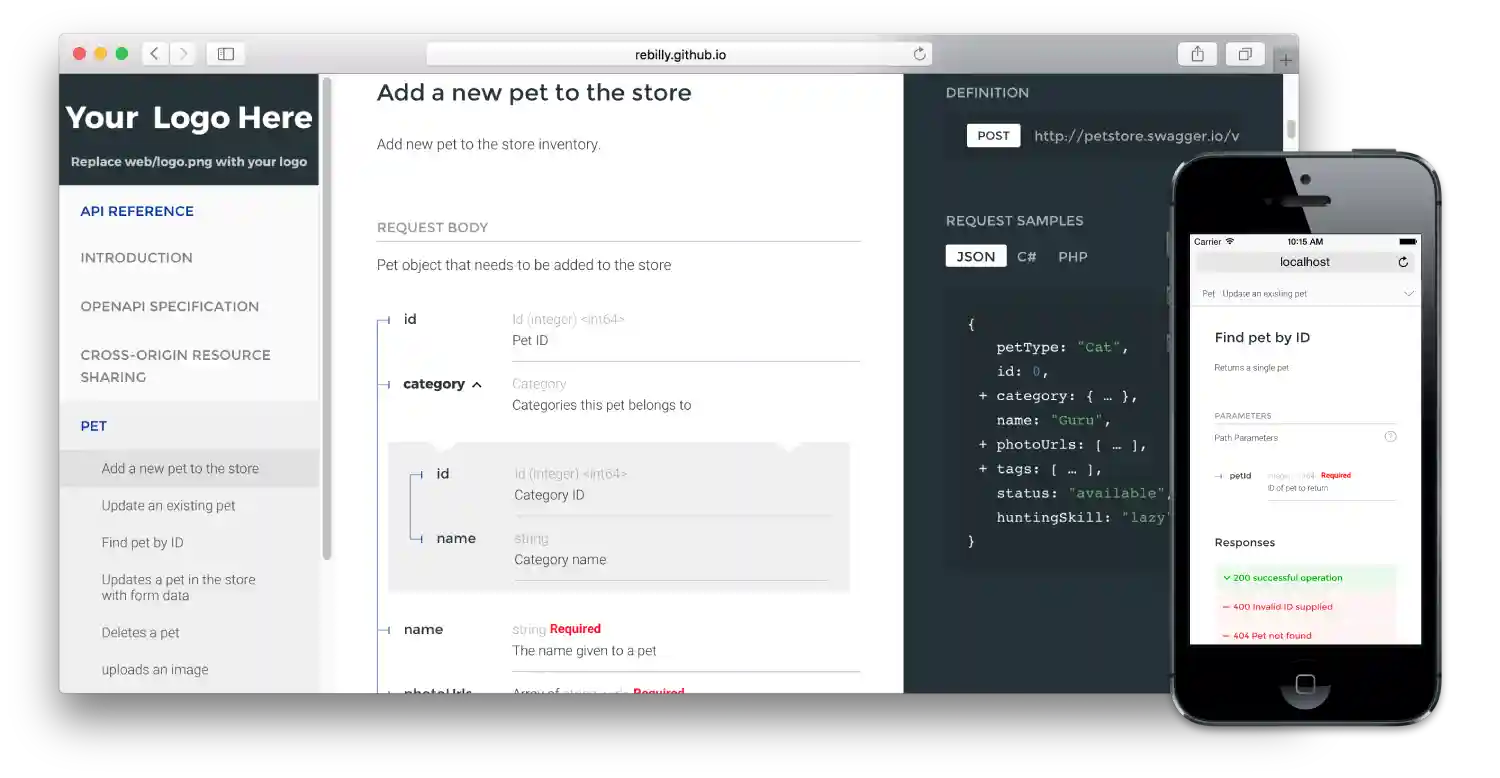Go back using the browser back arrow
Viewport: 1500px width, 778px height.
pos(155,54)
